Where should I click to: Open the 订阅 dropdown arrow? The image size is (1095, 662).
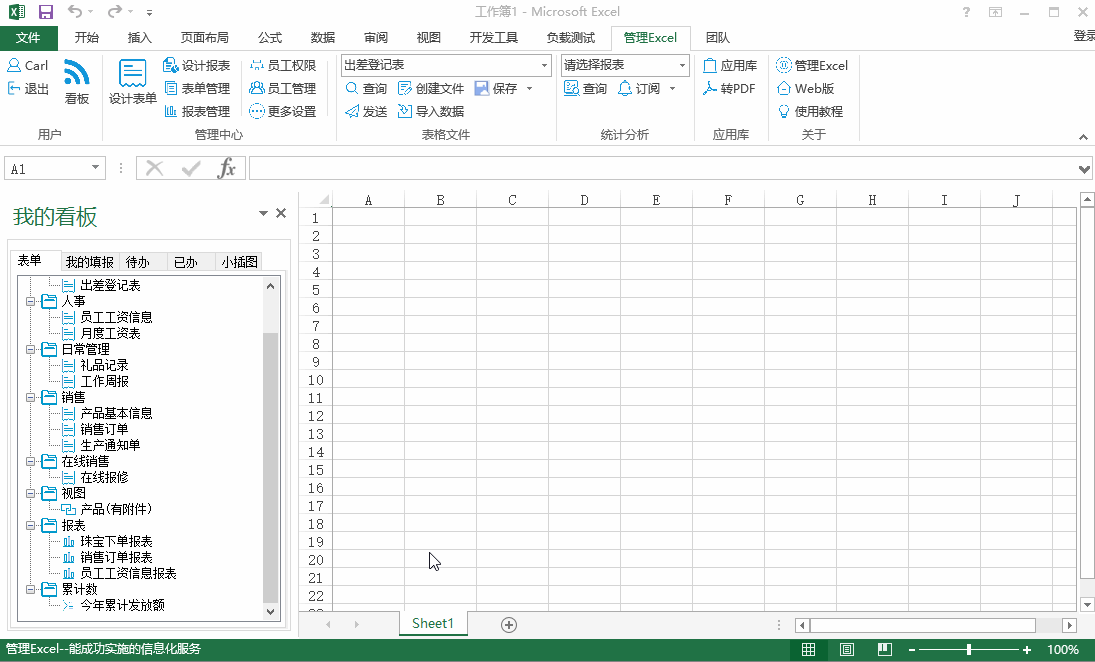pyautogui.click(x=673, y=89)
